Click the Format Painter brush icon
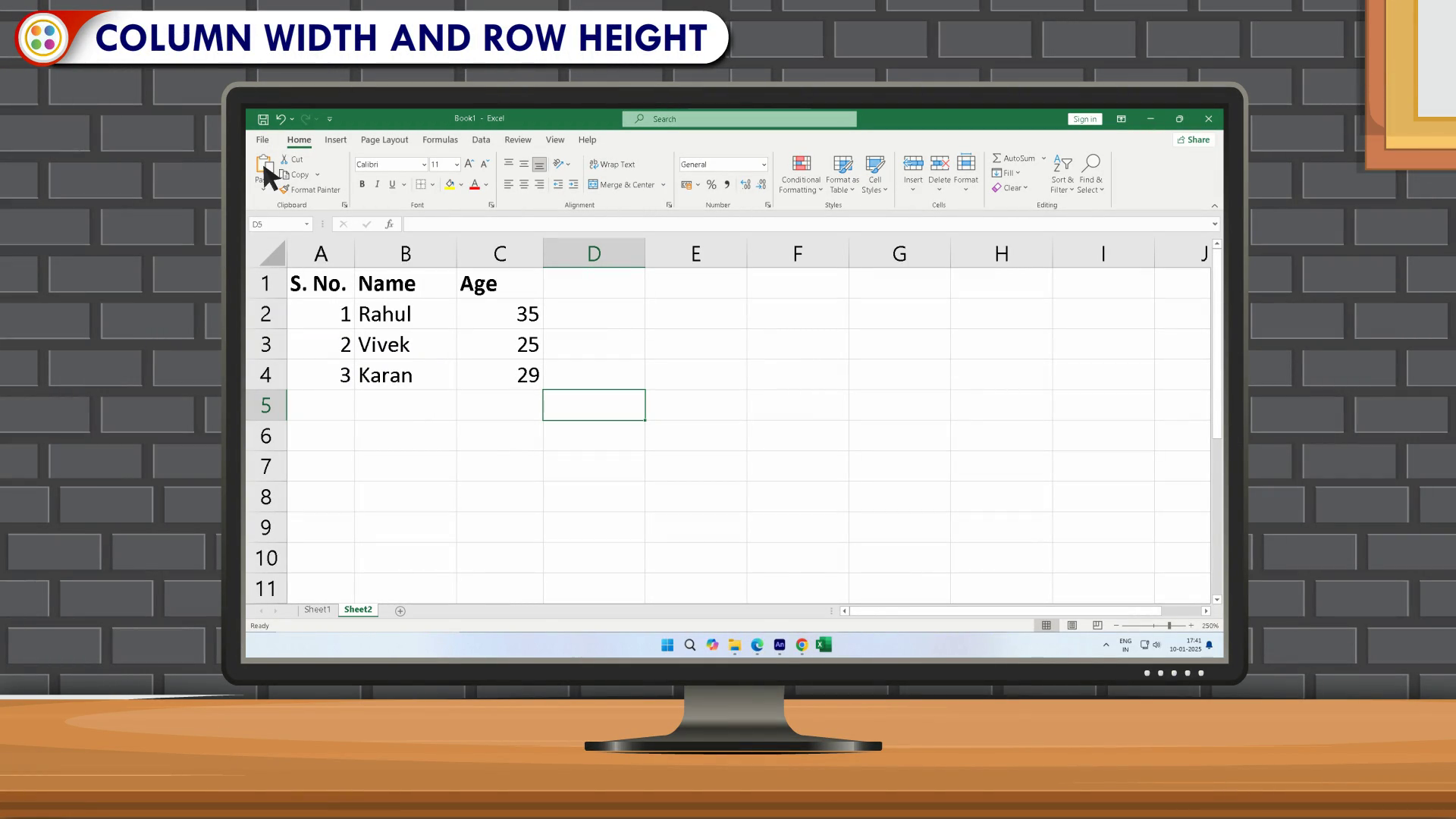Screen dimensions: 1456x819 point(285,190)
